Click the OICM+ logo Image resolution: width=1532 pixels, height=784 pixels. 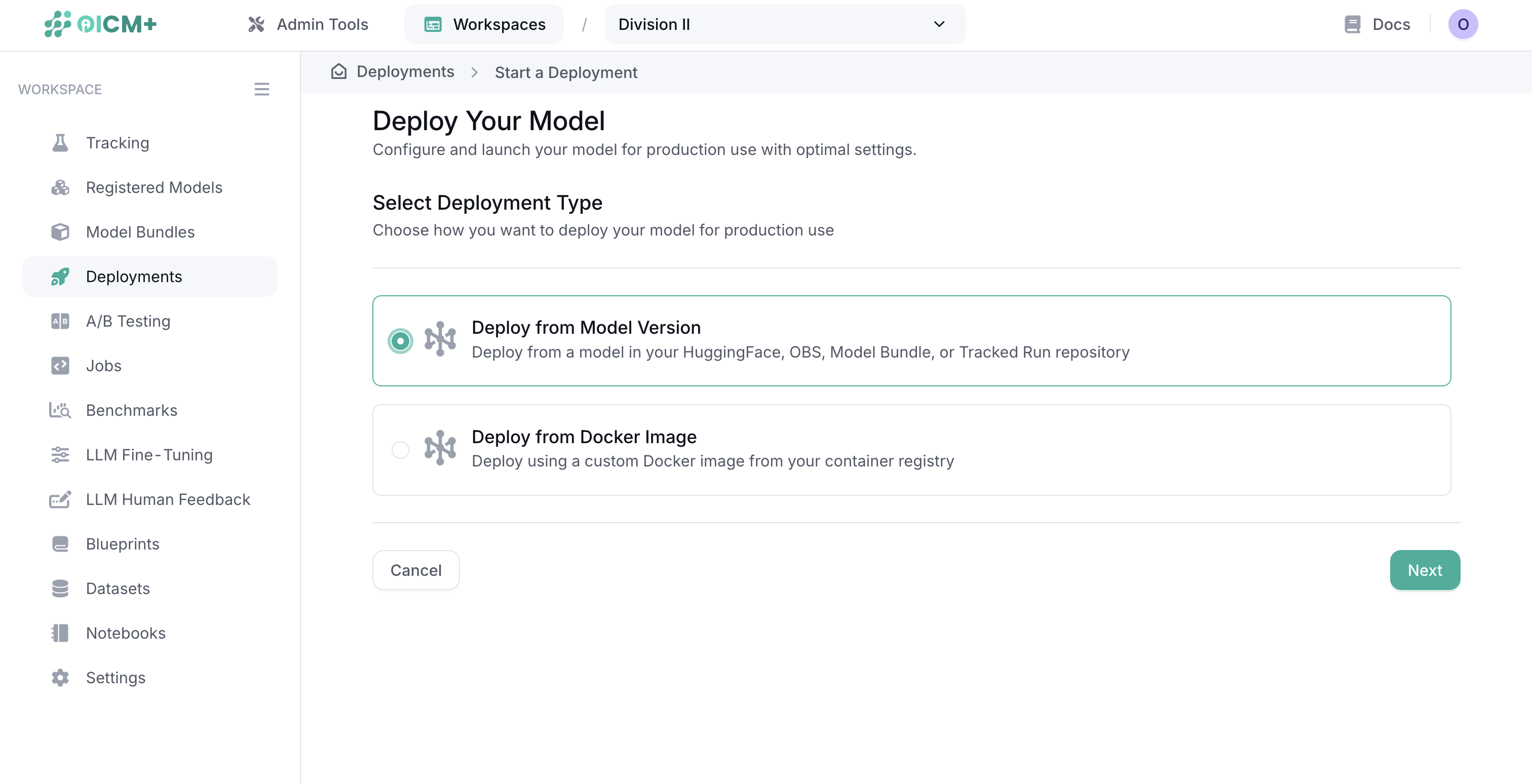(x=100, y=24)
